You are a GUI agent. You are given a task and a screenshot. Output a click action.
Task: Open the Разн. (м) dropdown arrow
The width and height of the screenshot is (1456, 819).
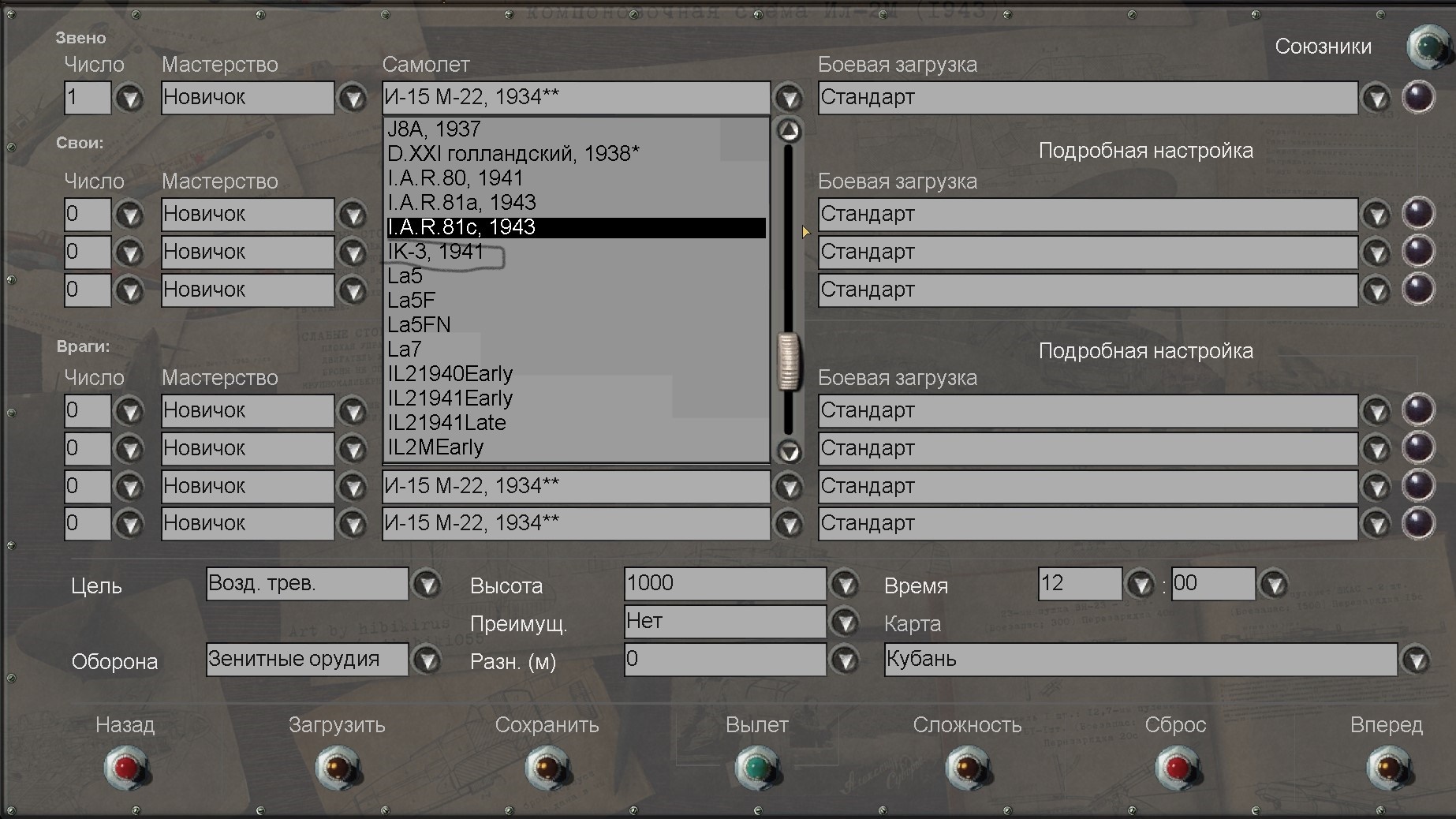(845, 660)
